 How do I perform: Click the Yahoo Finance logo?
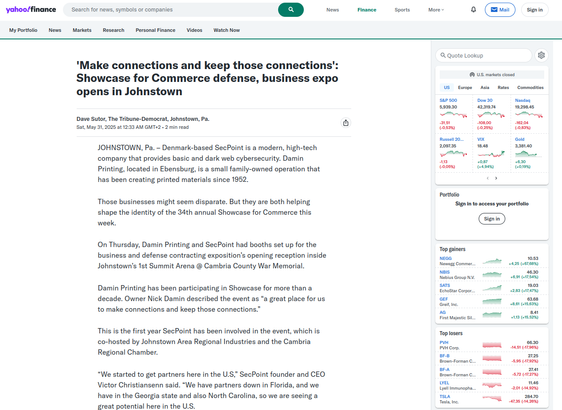click(31, 10)
